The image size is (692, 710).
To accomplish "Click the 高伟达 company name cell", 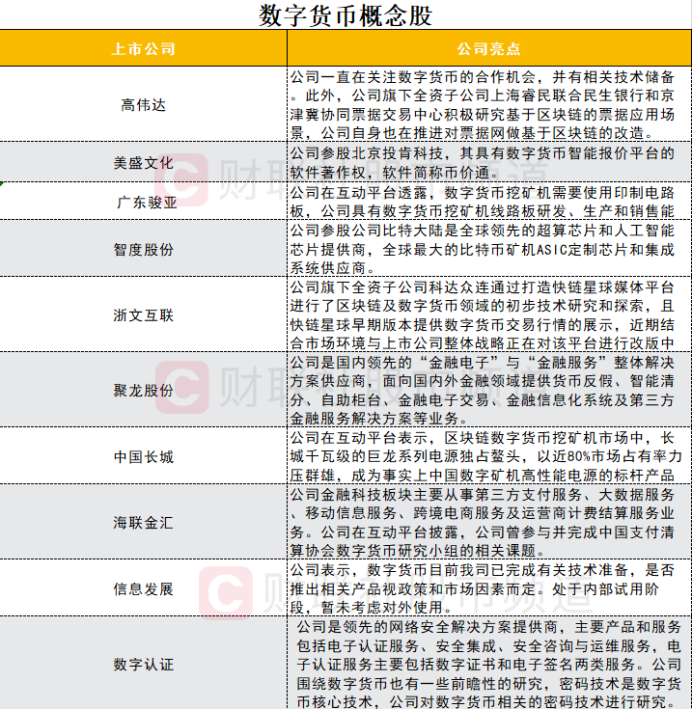I will [x=143, y=104].
